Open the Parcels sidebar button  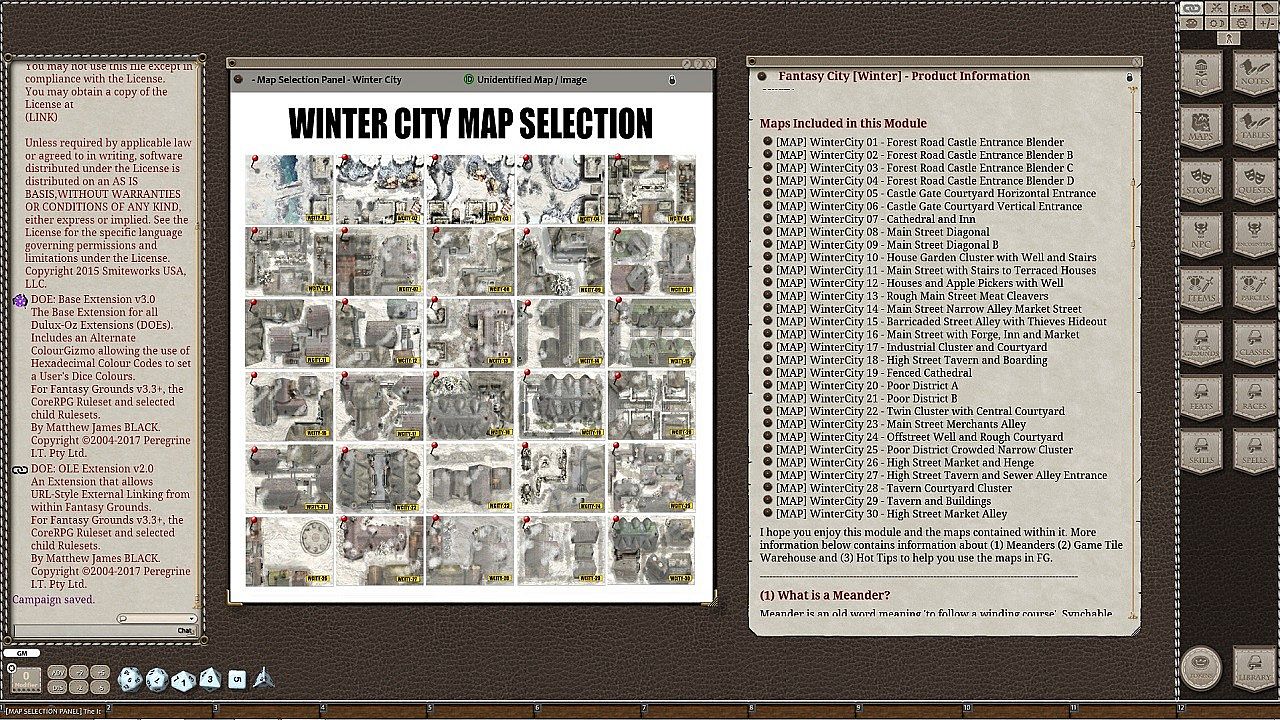click(x=1253, y=291)
